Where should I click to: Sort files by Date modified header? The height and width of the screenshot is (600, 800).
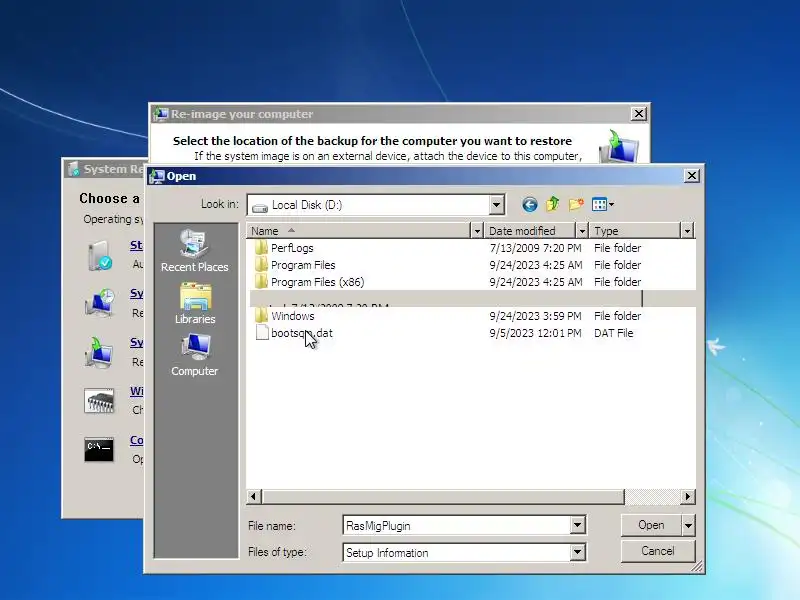[x=530, y=231]
